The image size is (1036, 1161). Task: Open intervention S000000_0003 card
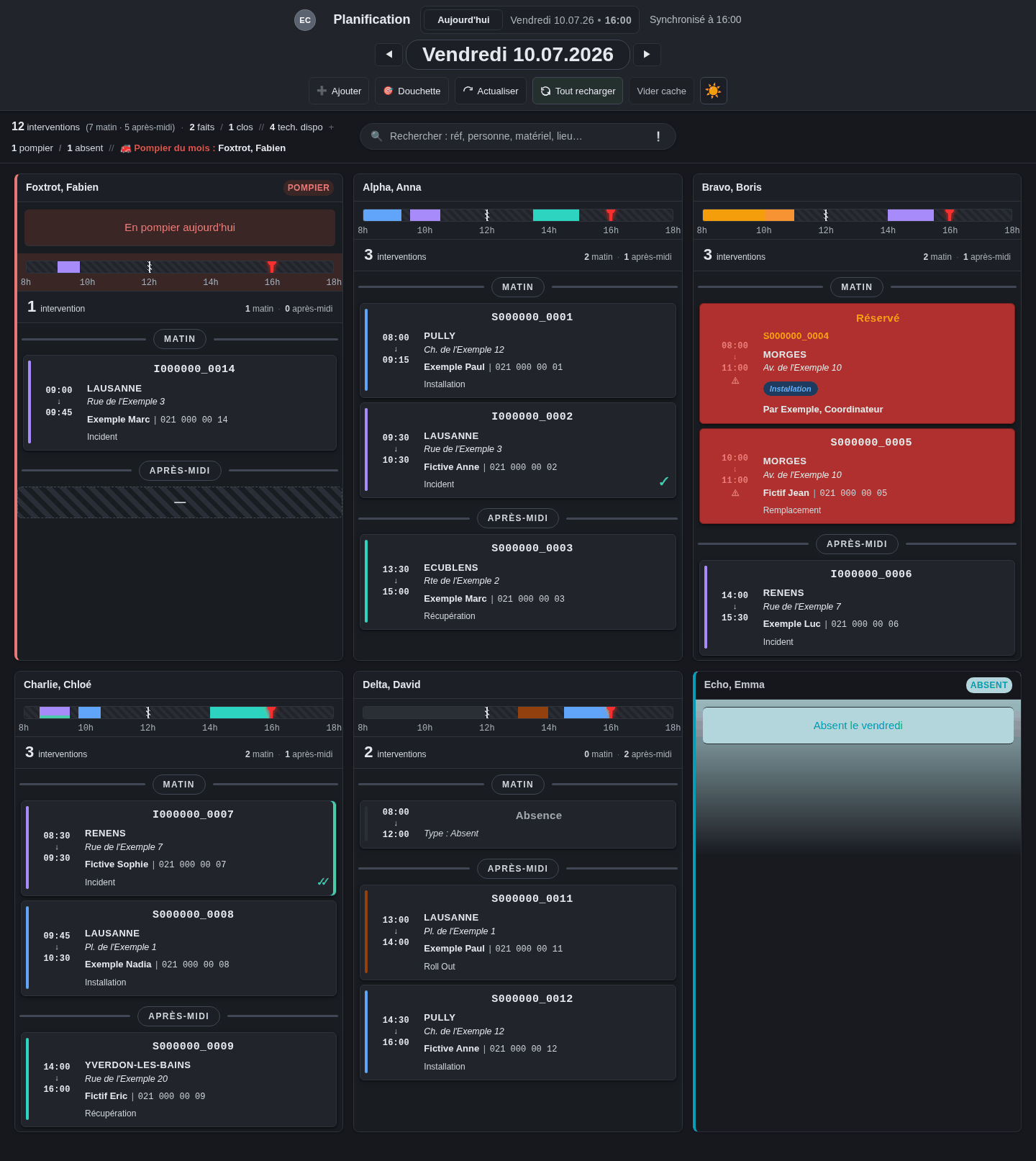coord(518,582)
